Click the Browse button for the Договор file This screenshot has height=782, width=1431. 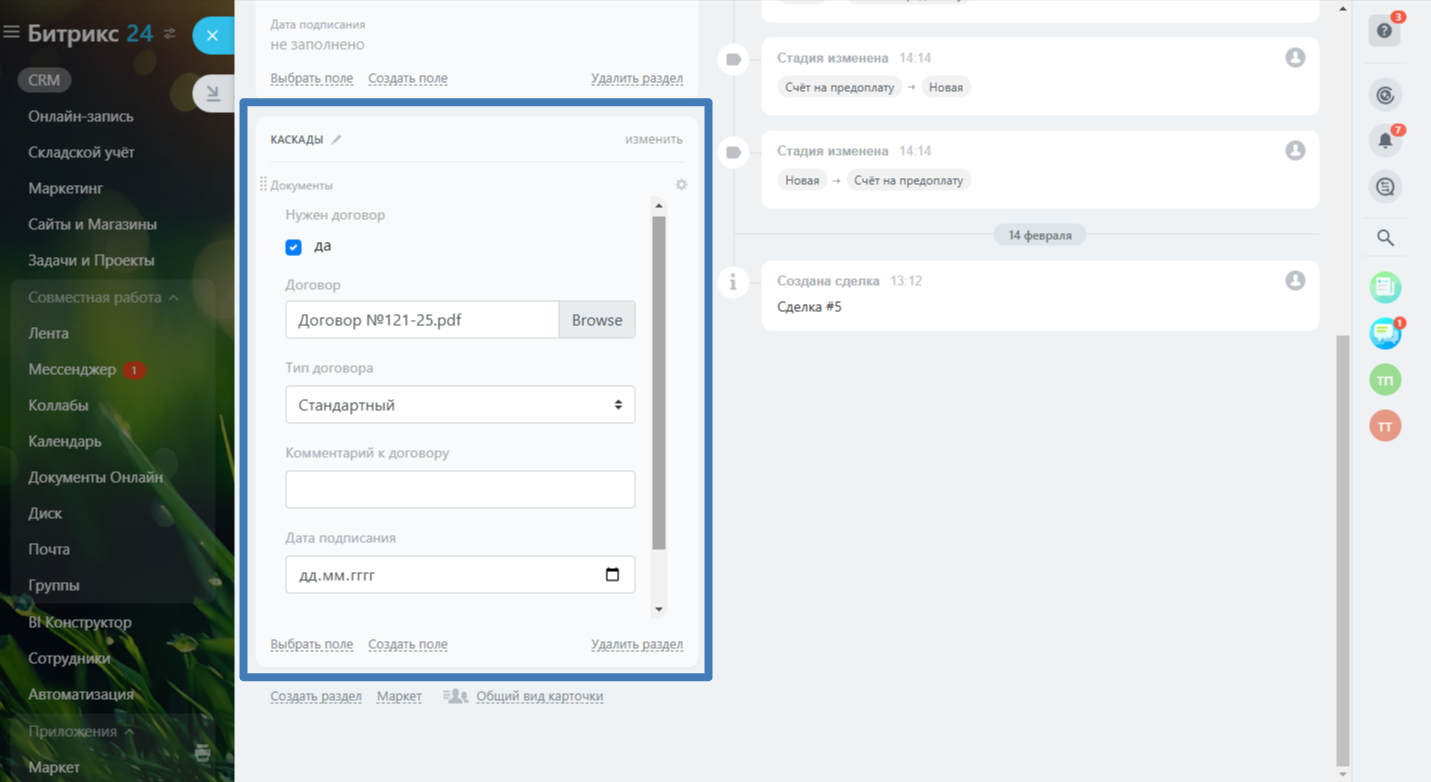click(597, 320)
